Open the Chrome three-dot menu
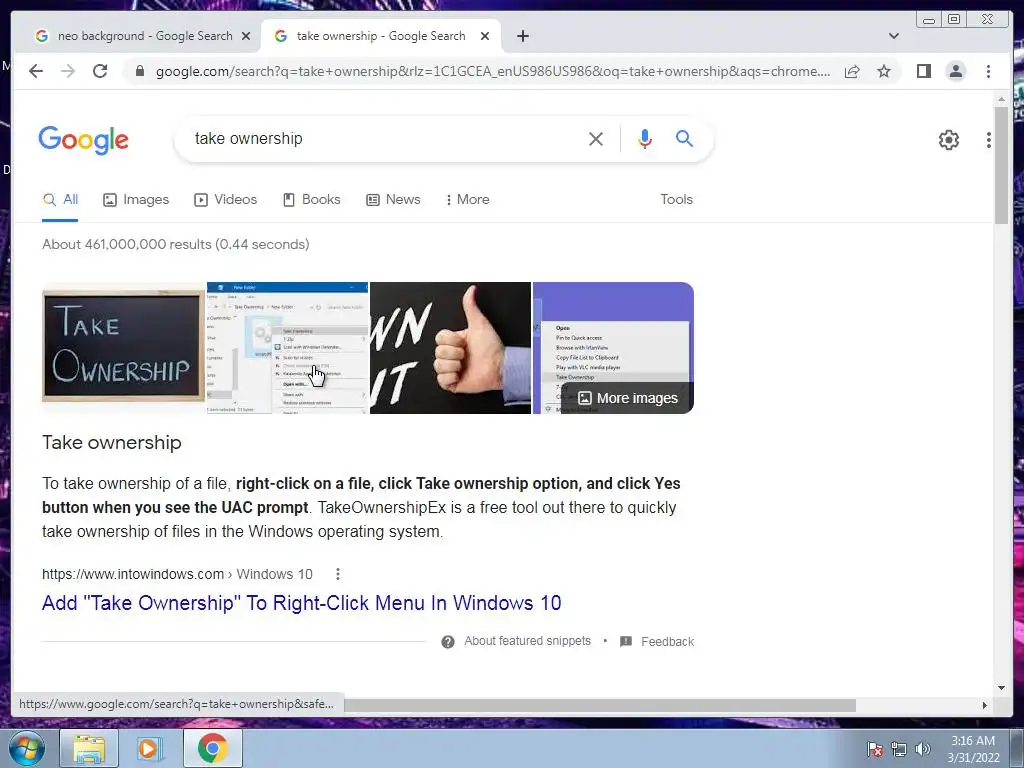 click(x=988, y=71)
